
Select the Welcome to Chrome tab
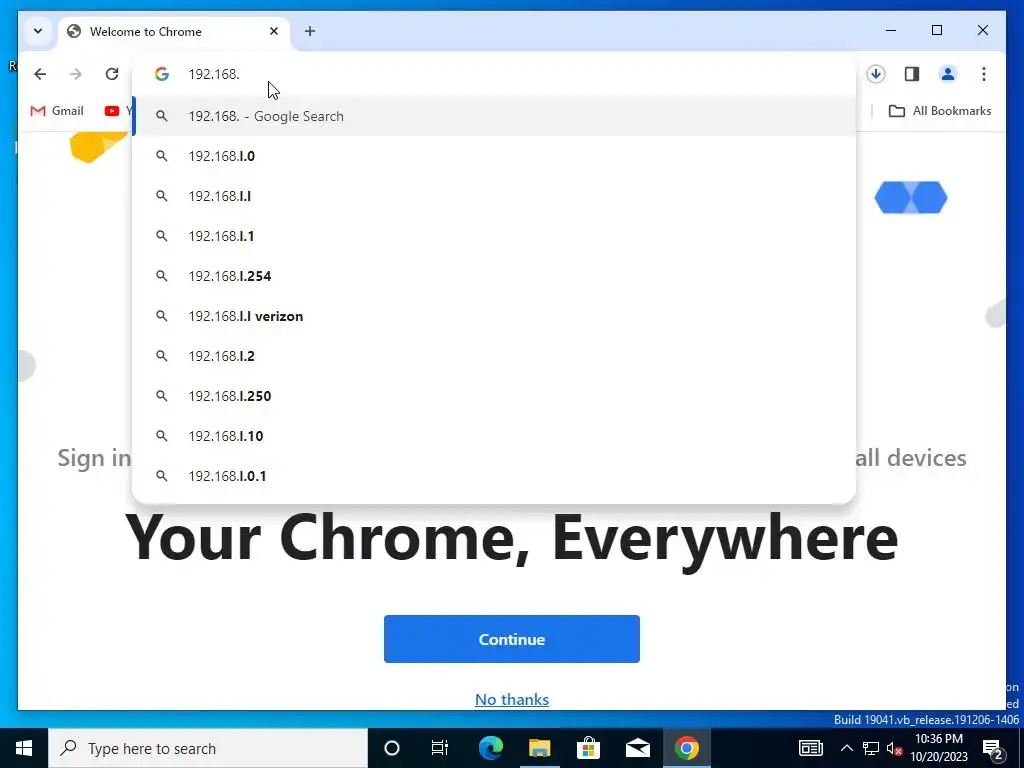pyautogui.click(x=173, y=31)
